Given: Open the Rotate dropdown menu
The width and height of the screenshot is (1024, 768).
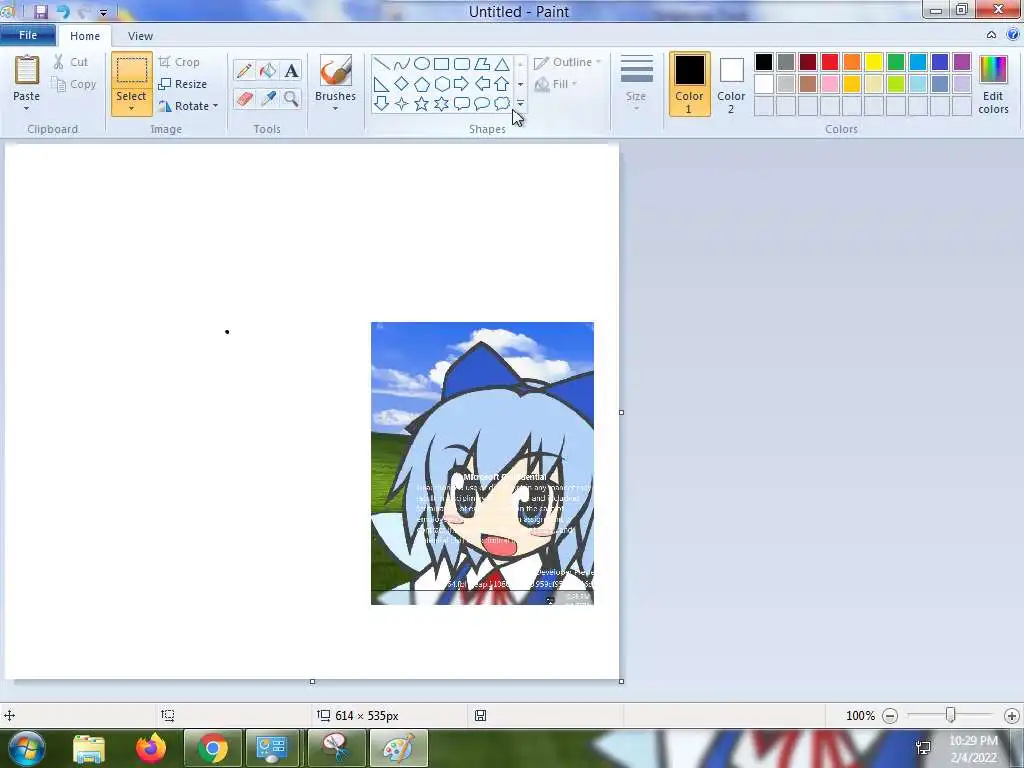Looking at the screenshot, I should 187,106.
